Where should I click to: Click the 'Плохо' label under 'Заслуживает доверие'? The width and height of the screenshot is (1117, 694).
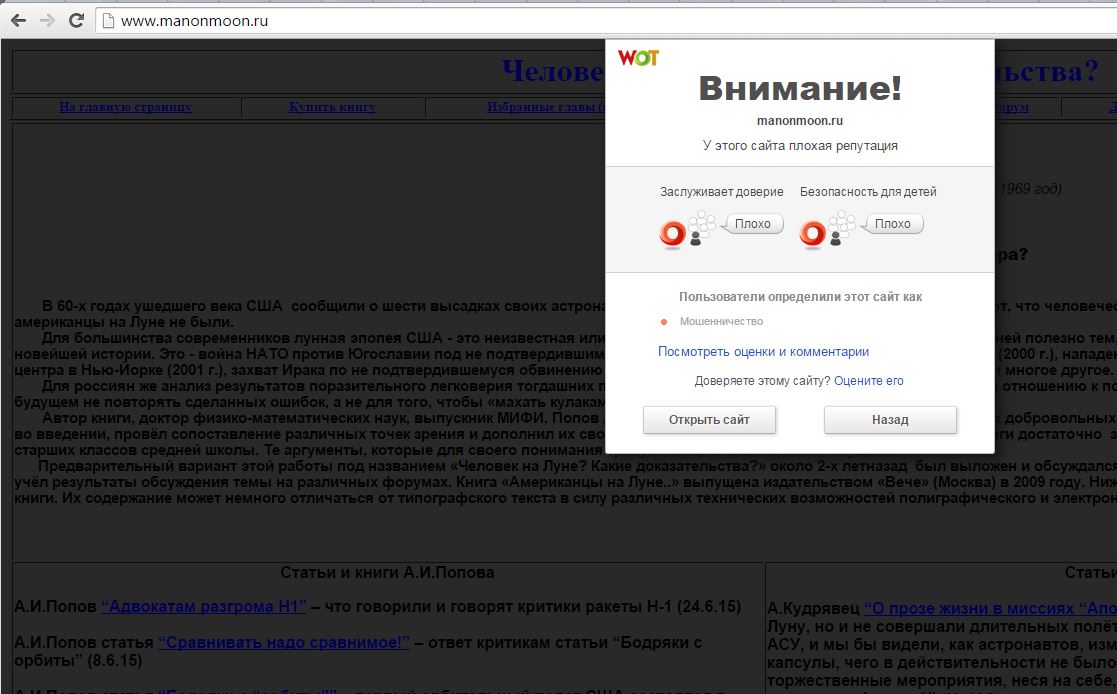click(753, 224)
